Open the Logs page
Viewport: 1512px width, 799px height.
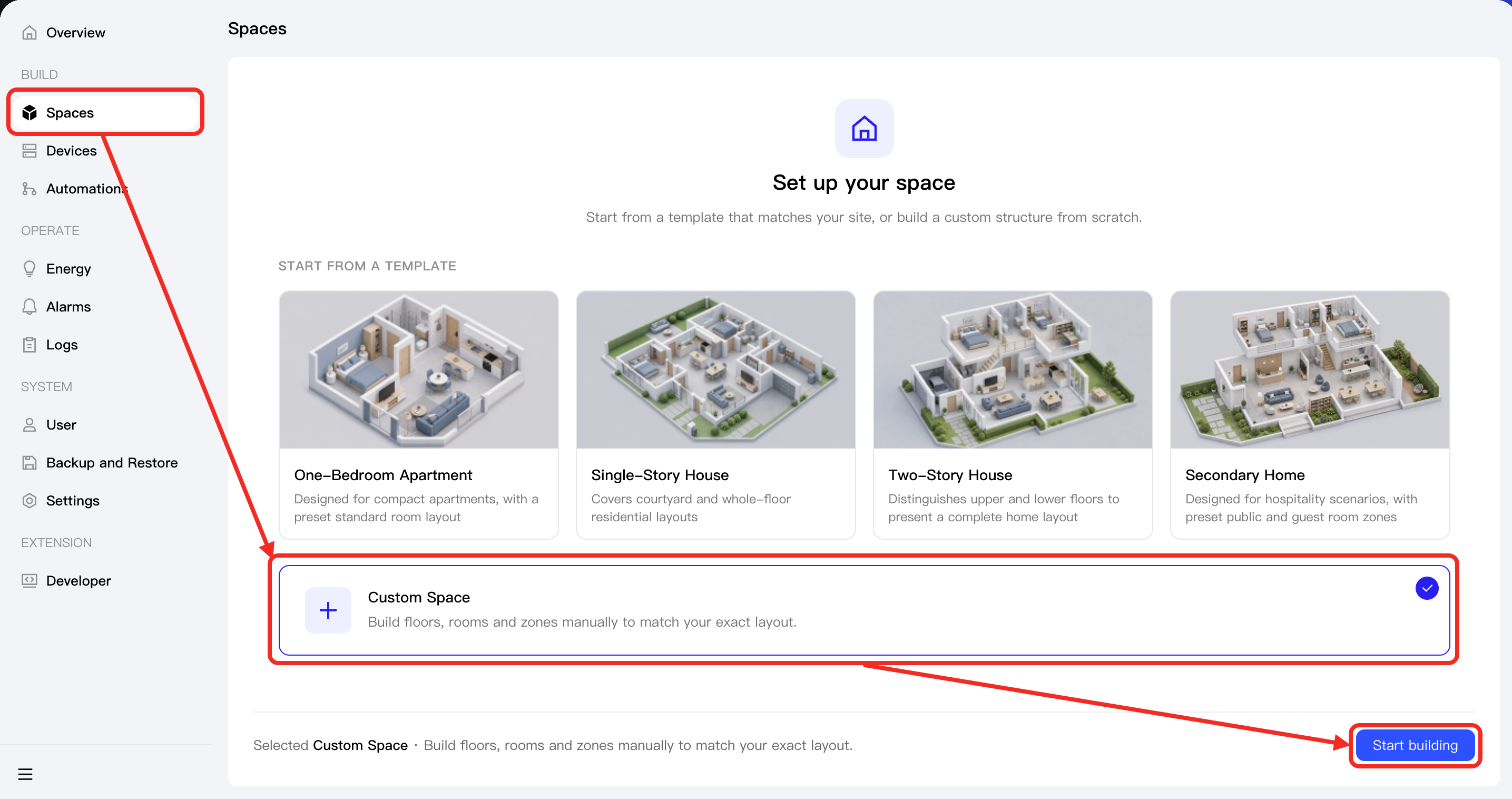(x=106, y=345)
